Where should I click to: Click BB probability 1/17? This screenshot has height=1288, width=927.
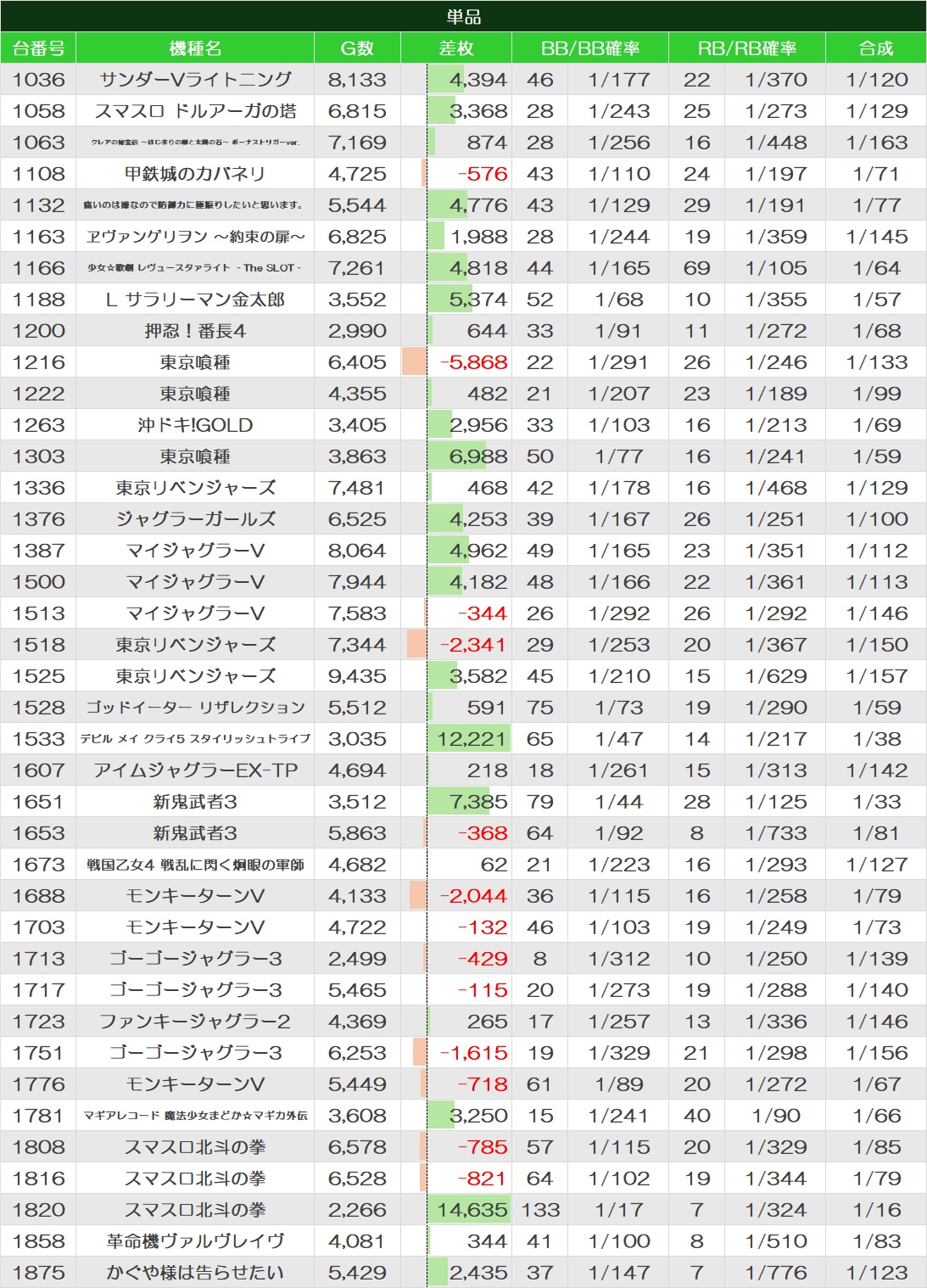pos(619,1210)
